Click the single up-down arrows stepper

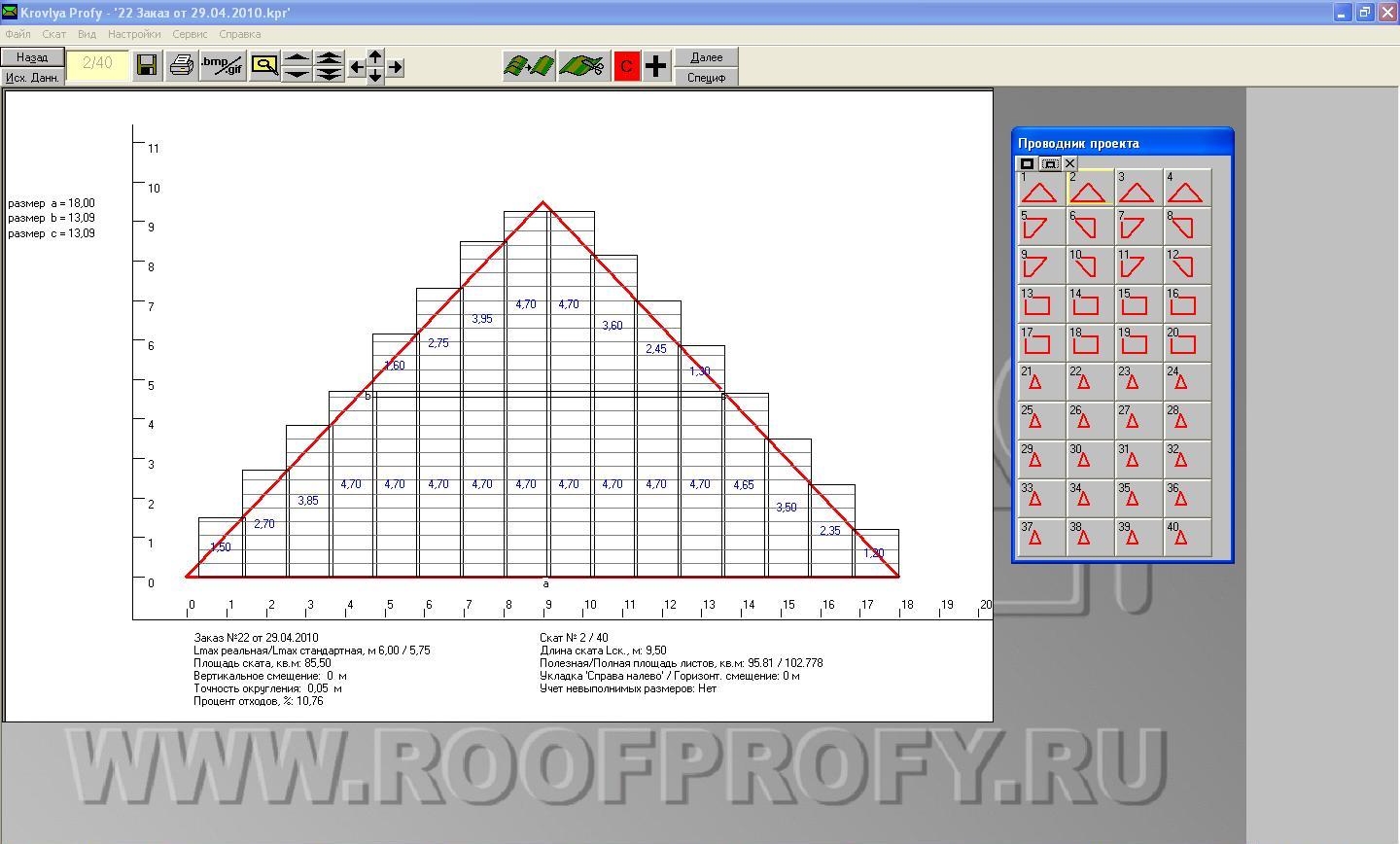tap(297, 65)
